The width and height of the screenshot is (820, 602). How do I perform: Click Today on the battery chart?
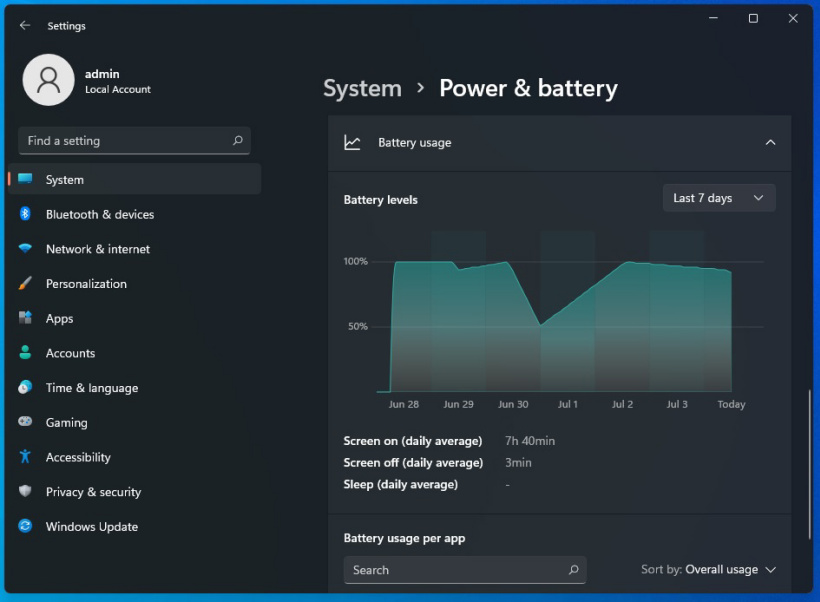coord(731,404)
